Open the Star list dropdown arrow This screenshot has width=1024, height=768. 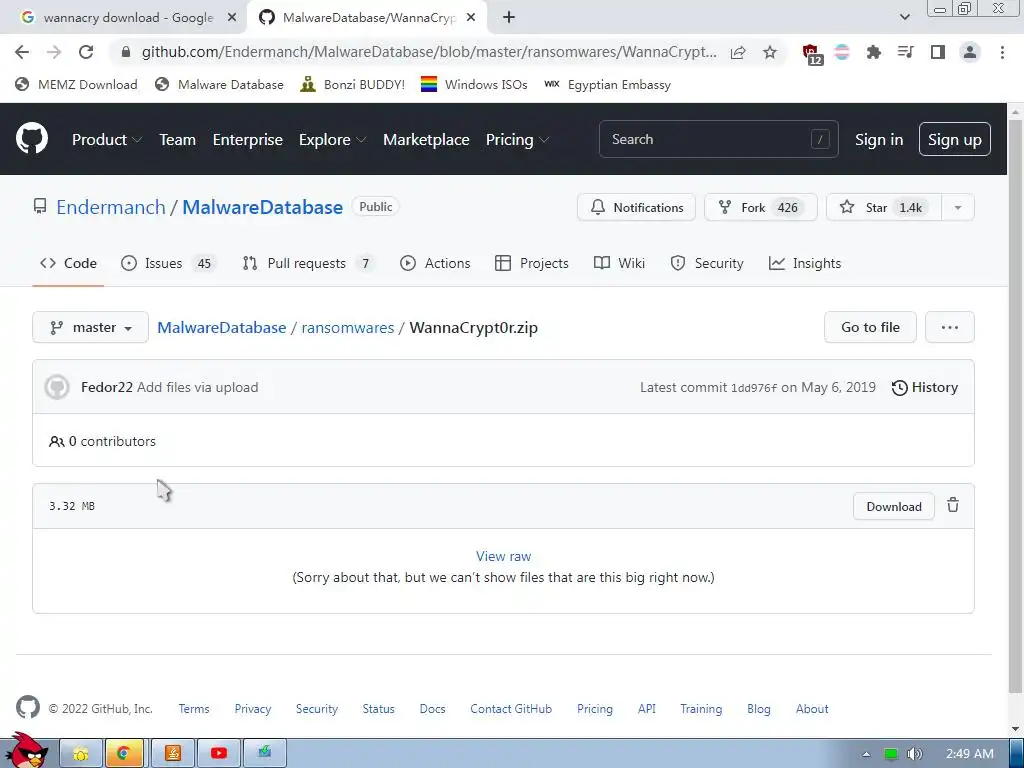click(957, 208)
